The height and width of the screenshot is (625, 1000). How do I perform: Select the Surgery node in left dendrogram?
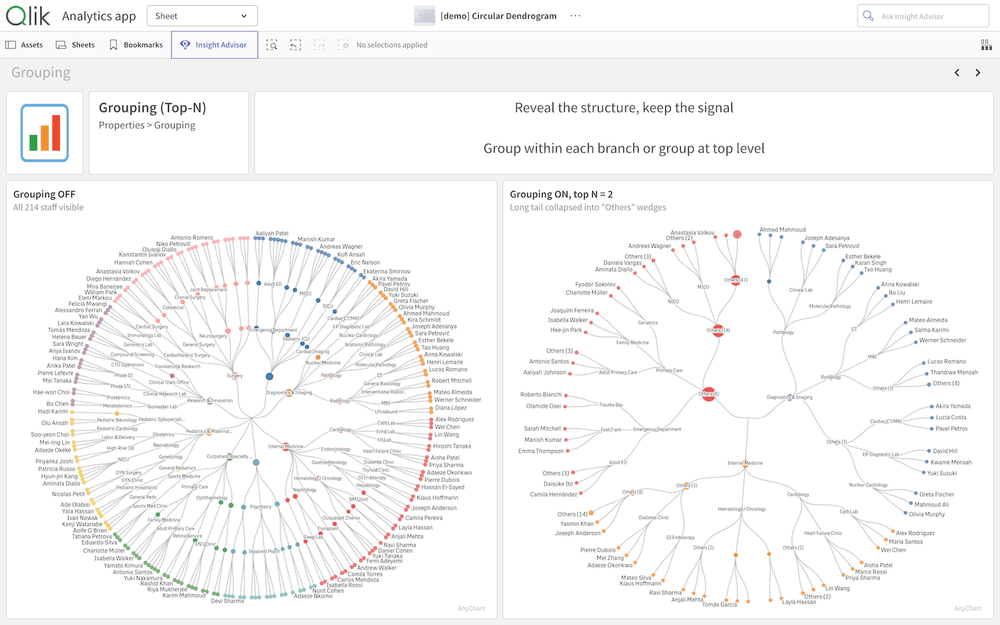pyautogui.click(x=235, y=376)
